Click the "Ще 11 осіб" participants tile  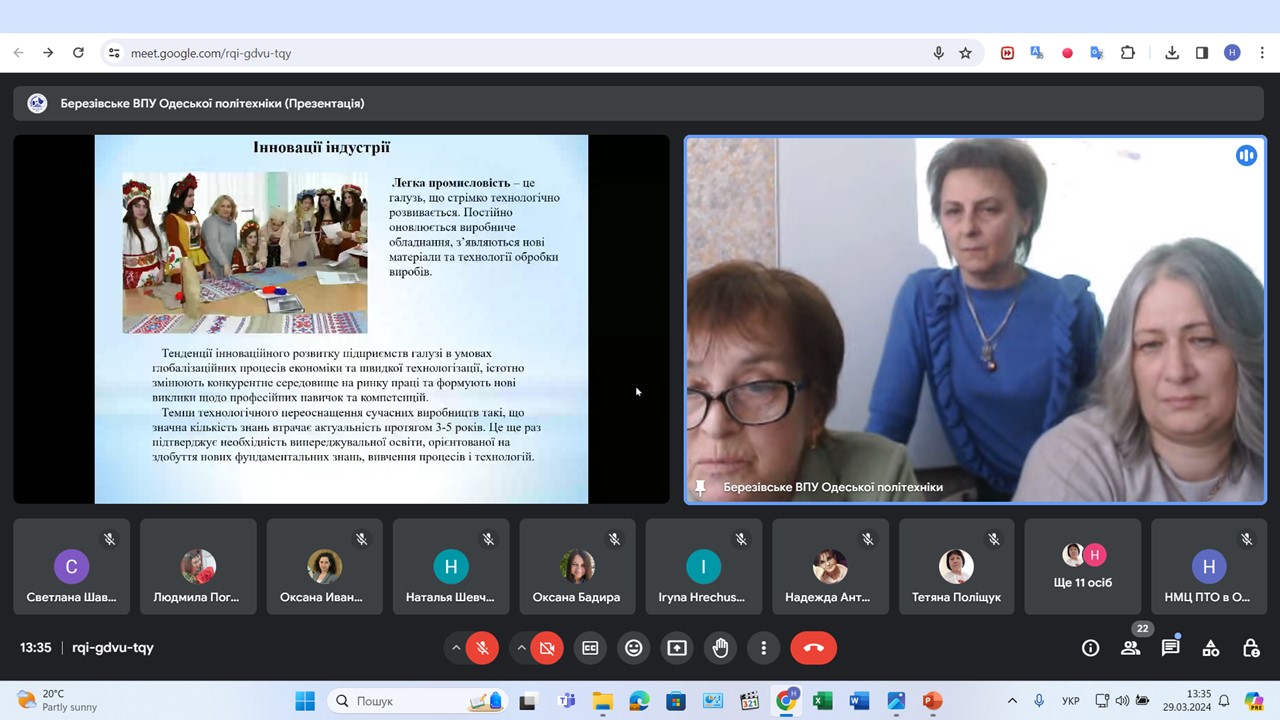[x=1082, y=566]
